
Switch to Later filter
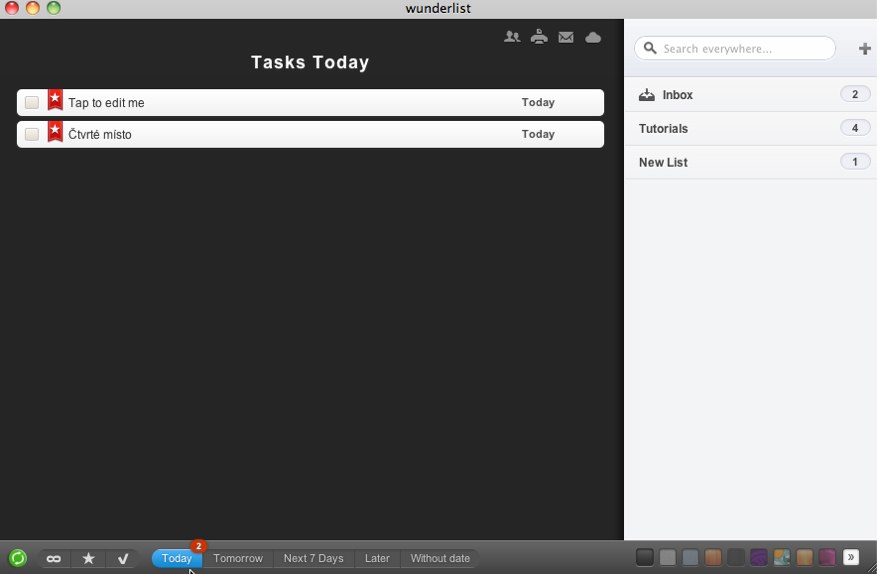point(378,558)
